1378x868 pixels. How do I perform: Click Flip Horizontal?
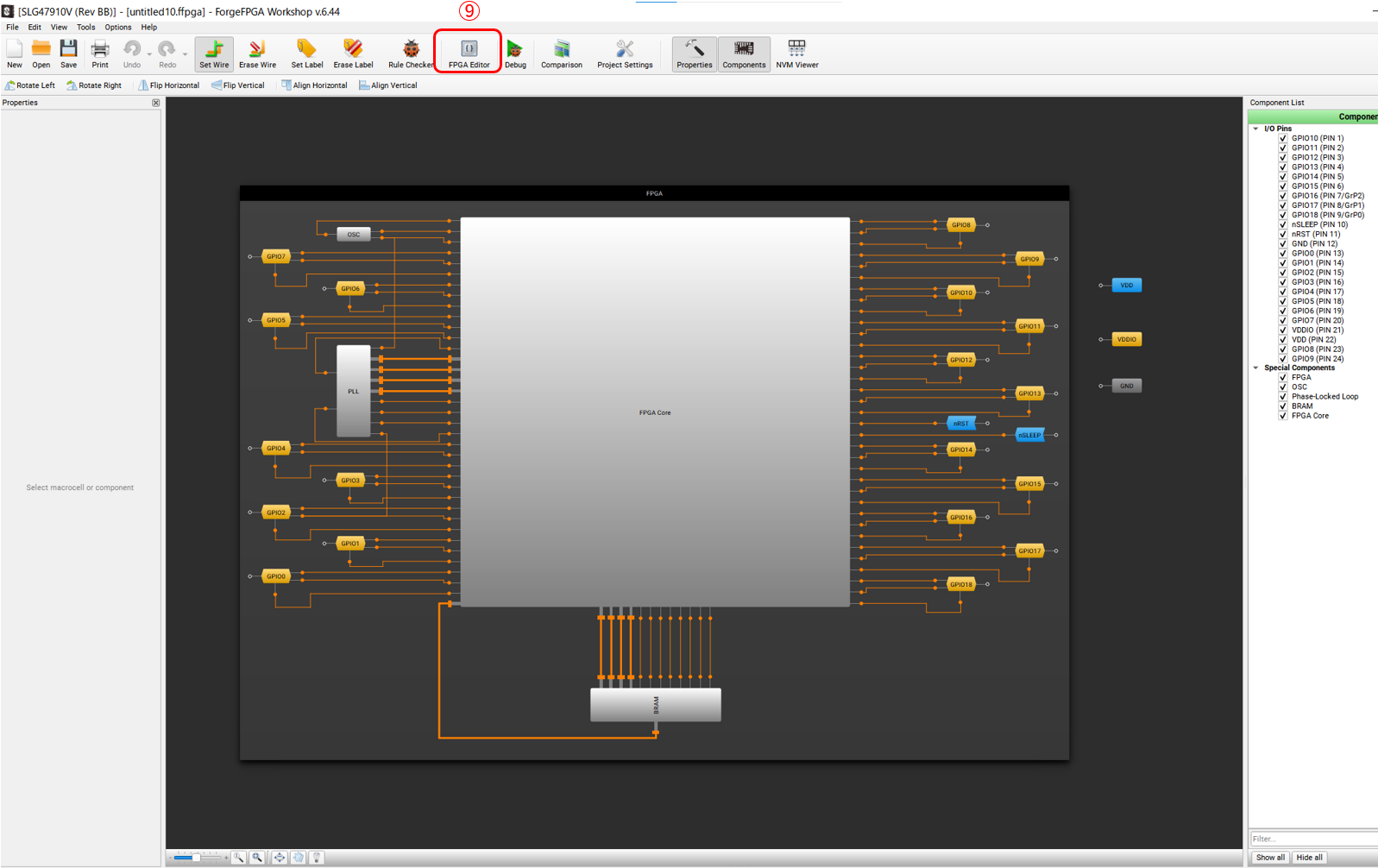[168, 85]
